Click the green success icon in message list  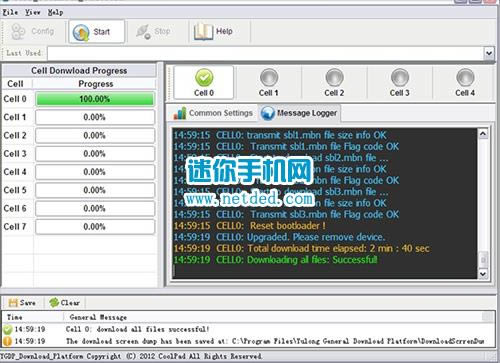click(x=7, y=329)
